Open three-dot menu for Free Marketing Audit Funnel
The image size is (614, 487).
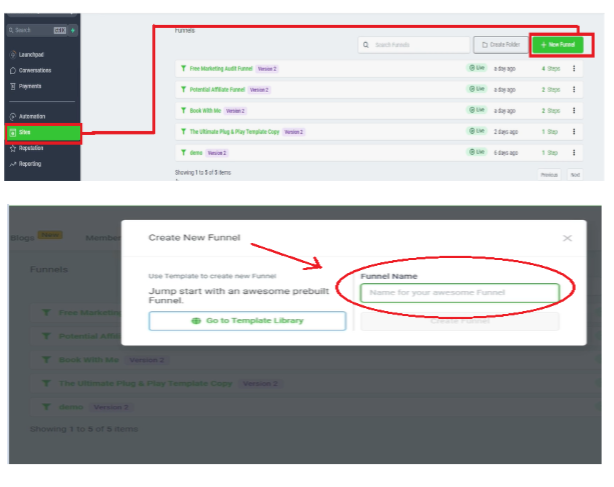(574, 69)
